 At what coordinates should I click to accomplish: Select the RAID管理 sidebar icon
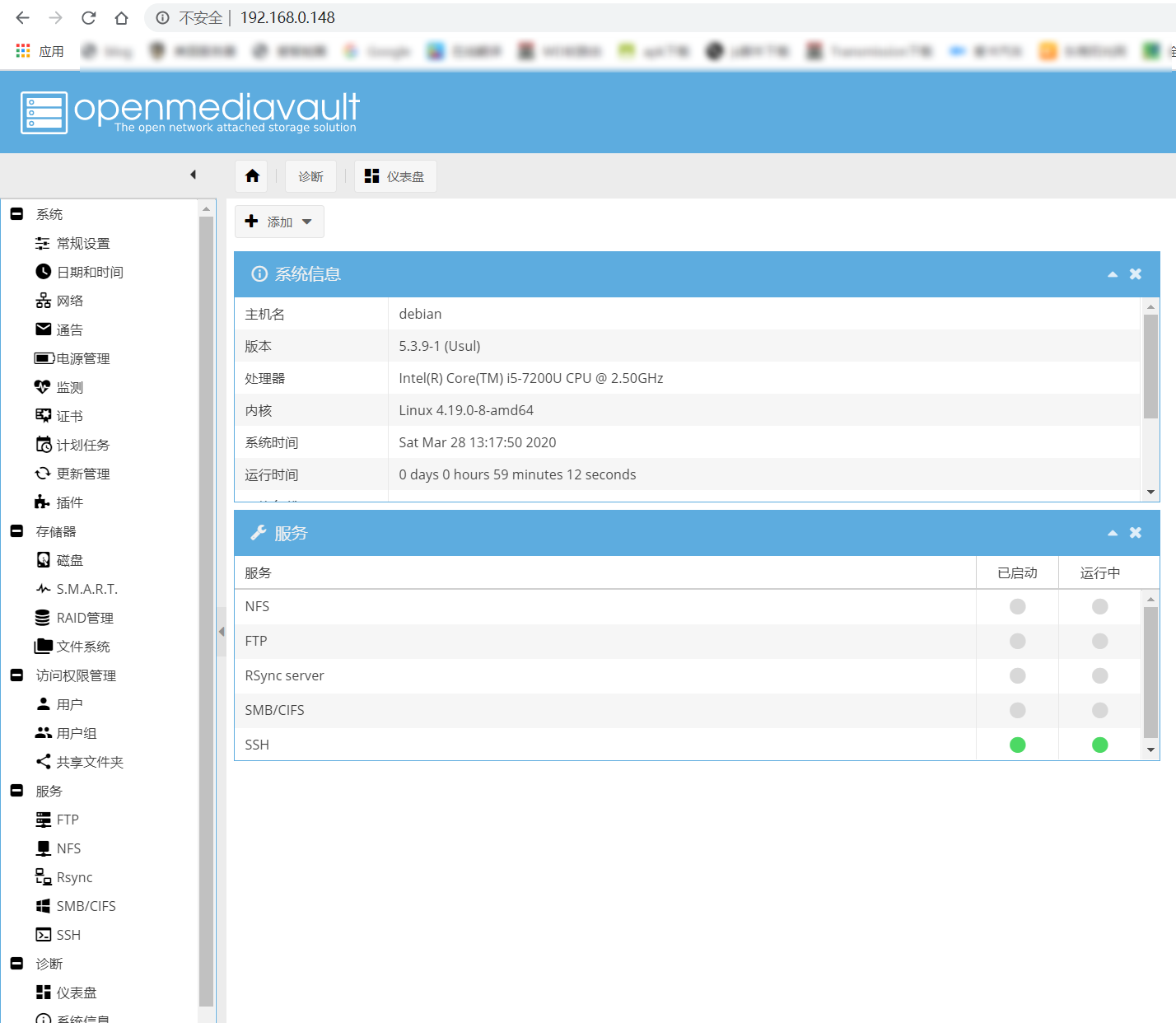click(44, 617)
